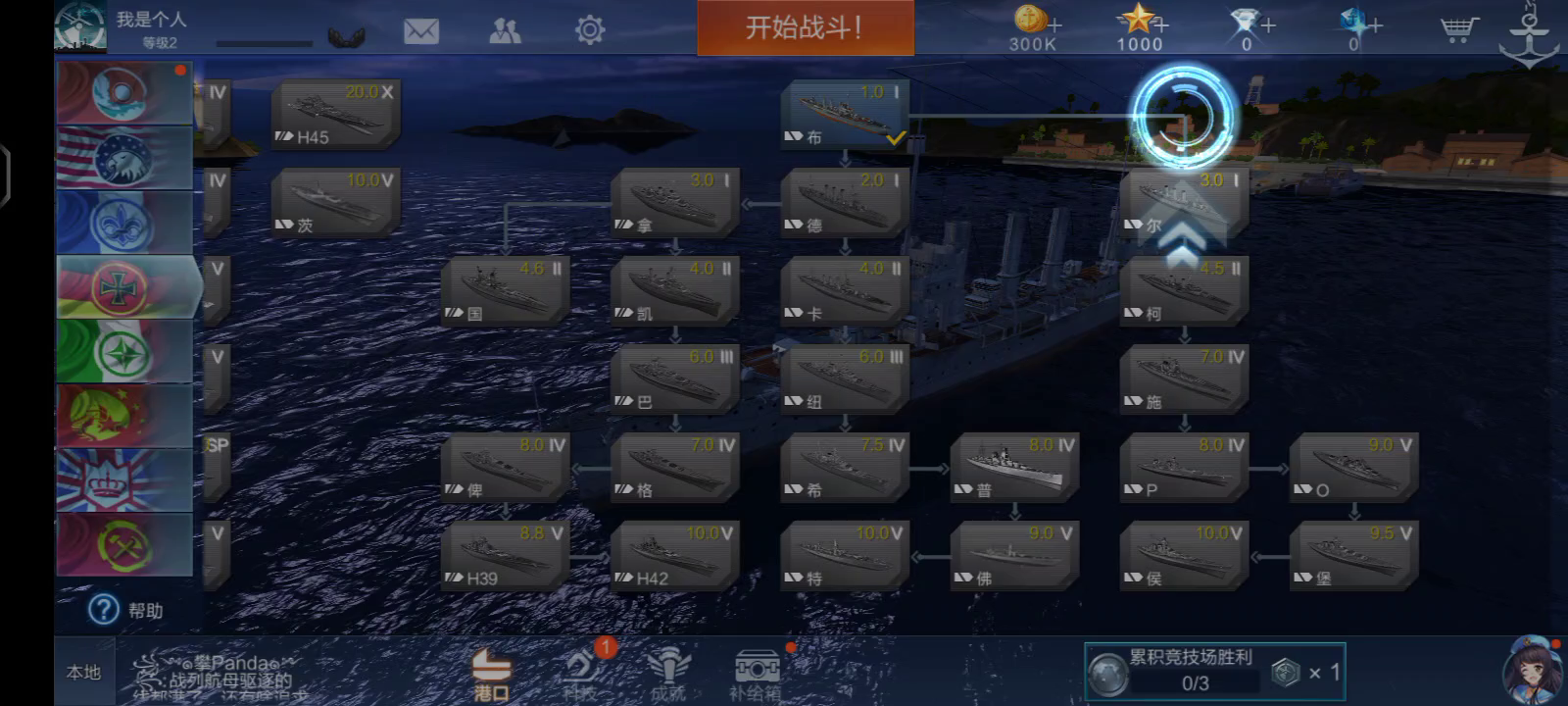
Task: Expand the upgrade chevron arrows under 尔
Action: pos(1183,241)
